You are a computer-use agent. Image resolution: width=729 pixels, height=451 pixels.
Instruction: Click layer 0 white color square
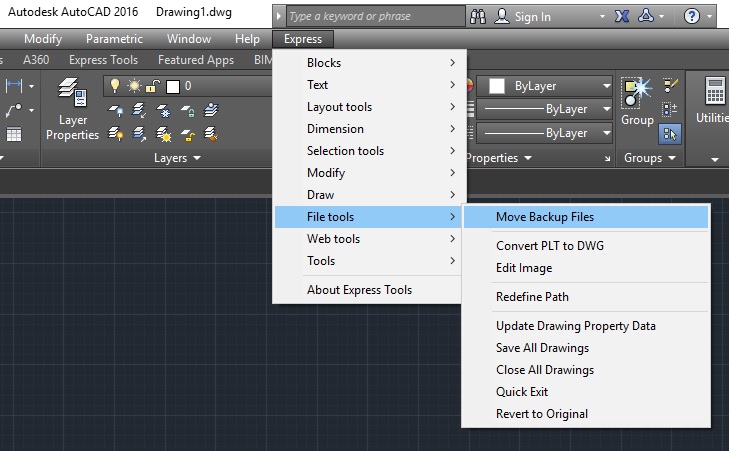[173, 86]
